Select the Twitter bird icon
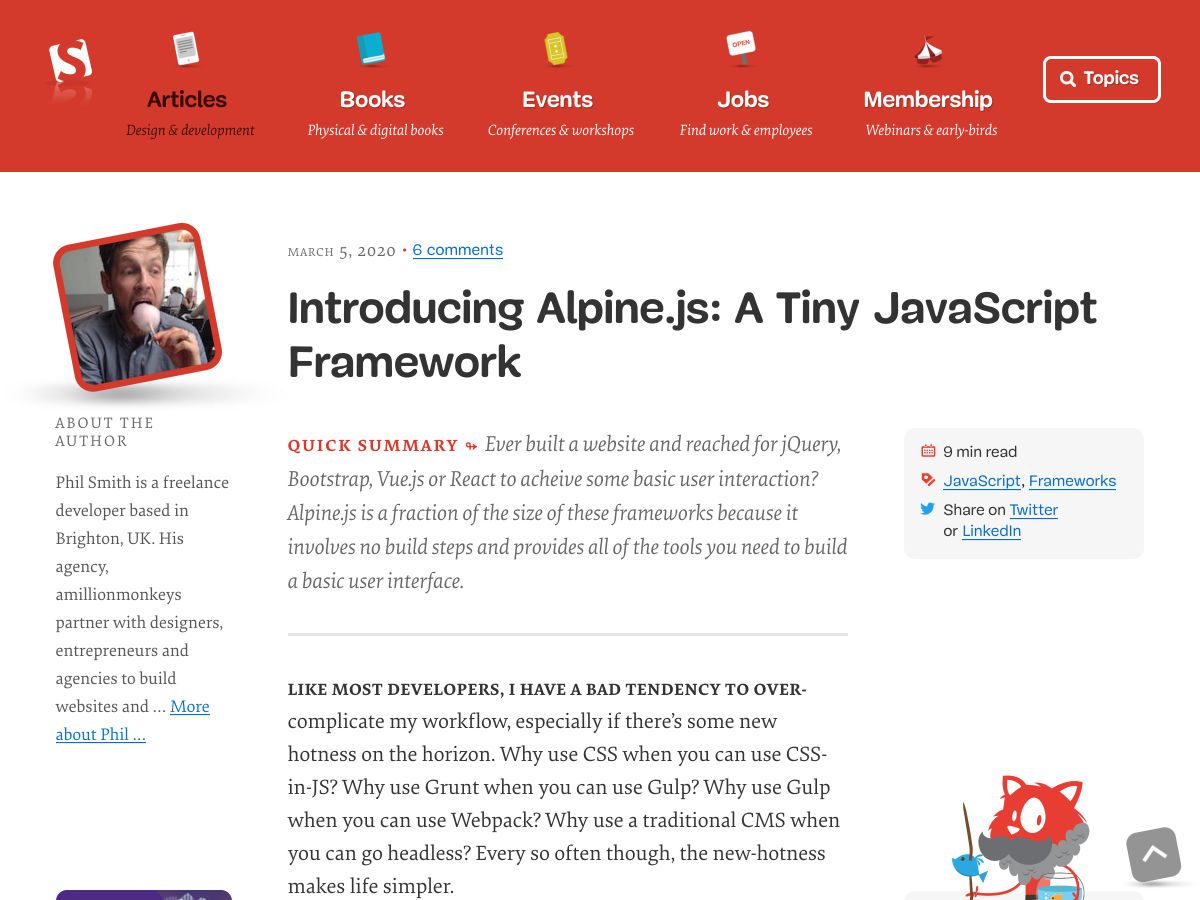Image resolution: width=1200 pixels, height=900 pixels. point(928,509)
